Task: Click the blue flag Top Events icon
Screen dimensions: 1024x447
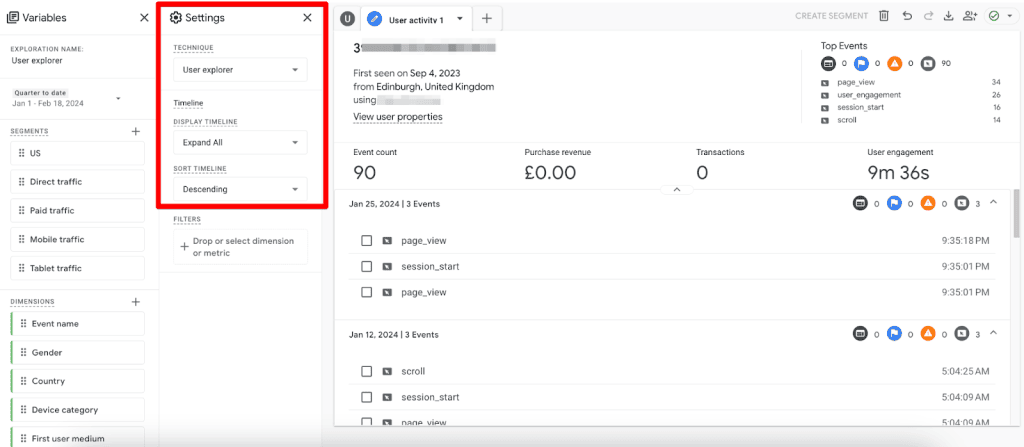Action: point(862,64)
